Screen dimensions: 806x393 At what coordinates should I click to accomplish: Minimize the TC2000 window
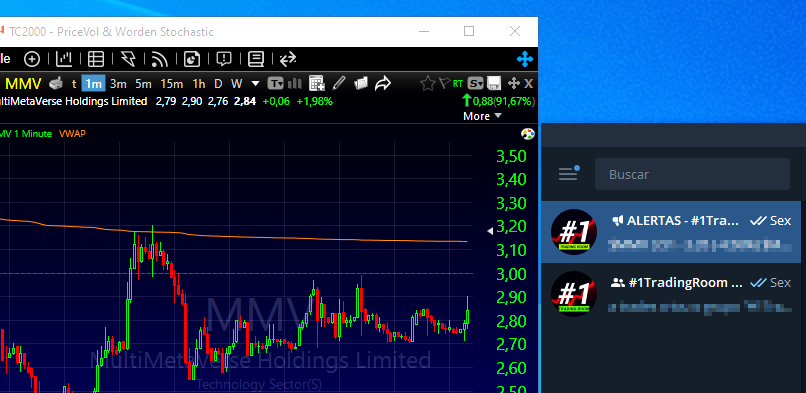(x=424, y=31)
